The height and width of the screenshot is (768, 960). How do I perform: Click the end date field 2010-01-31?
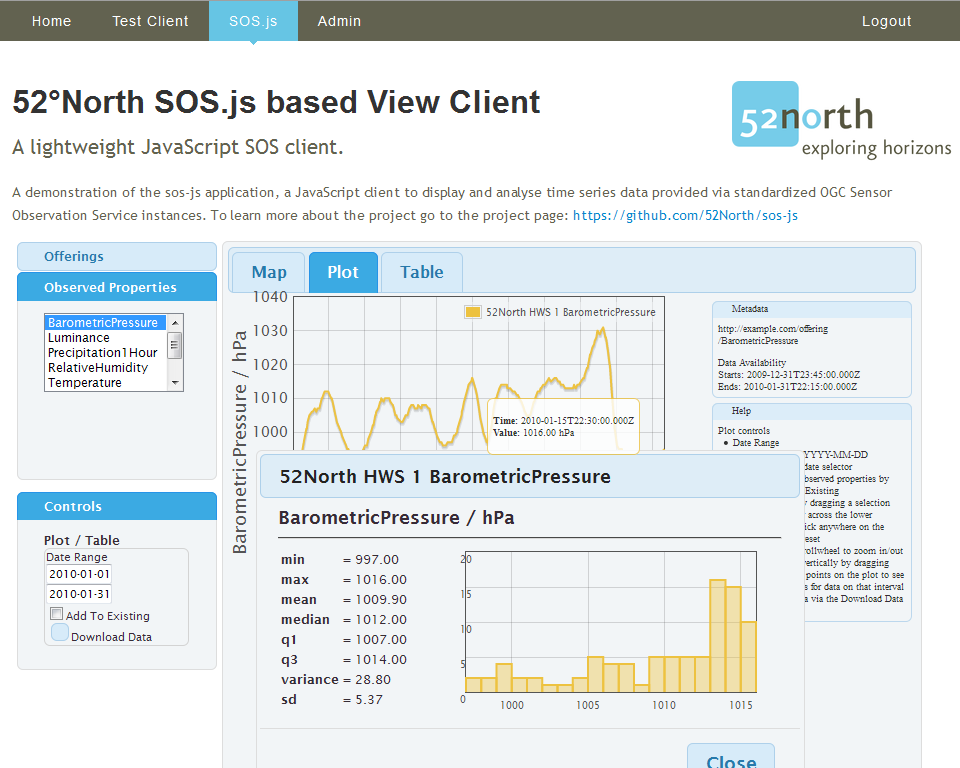[79, 593]
